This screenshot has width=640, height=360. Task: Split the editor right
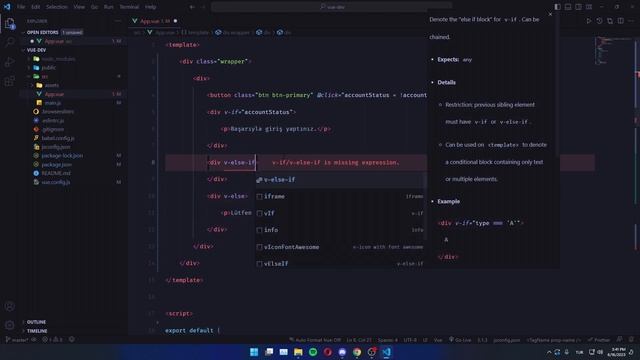coord(620,21)
